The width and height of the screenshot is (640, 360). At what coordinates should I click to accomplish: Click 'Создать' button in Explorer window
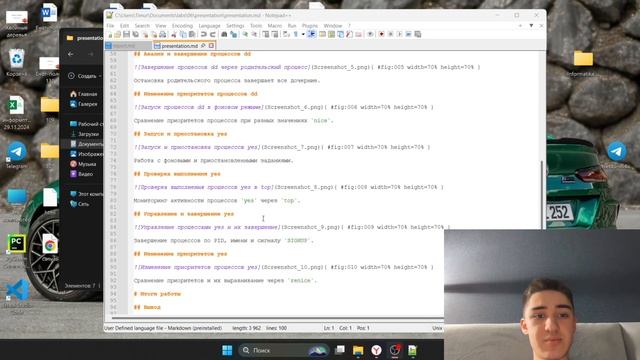point(83,76)
